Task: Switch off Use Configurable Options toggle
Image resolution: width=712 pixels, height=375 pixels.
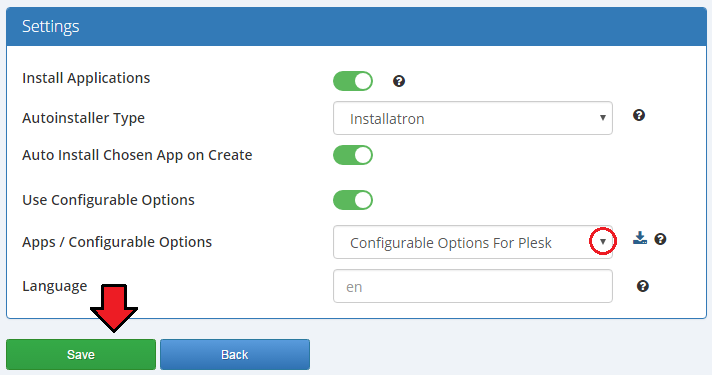Action: pos(353,200)
